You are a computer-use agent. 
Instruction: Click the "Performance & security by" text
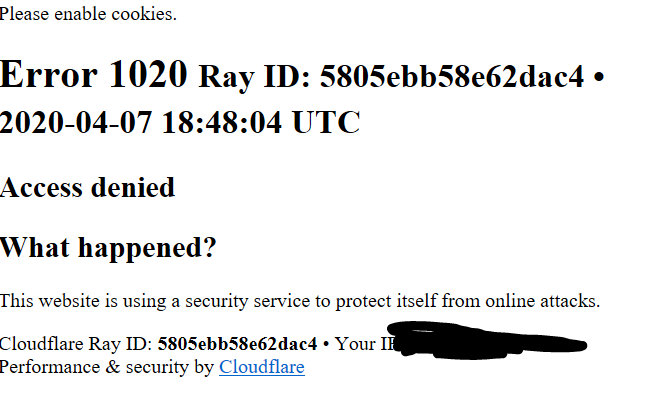click(x=107, y=367)
